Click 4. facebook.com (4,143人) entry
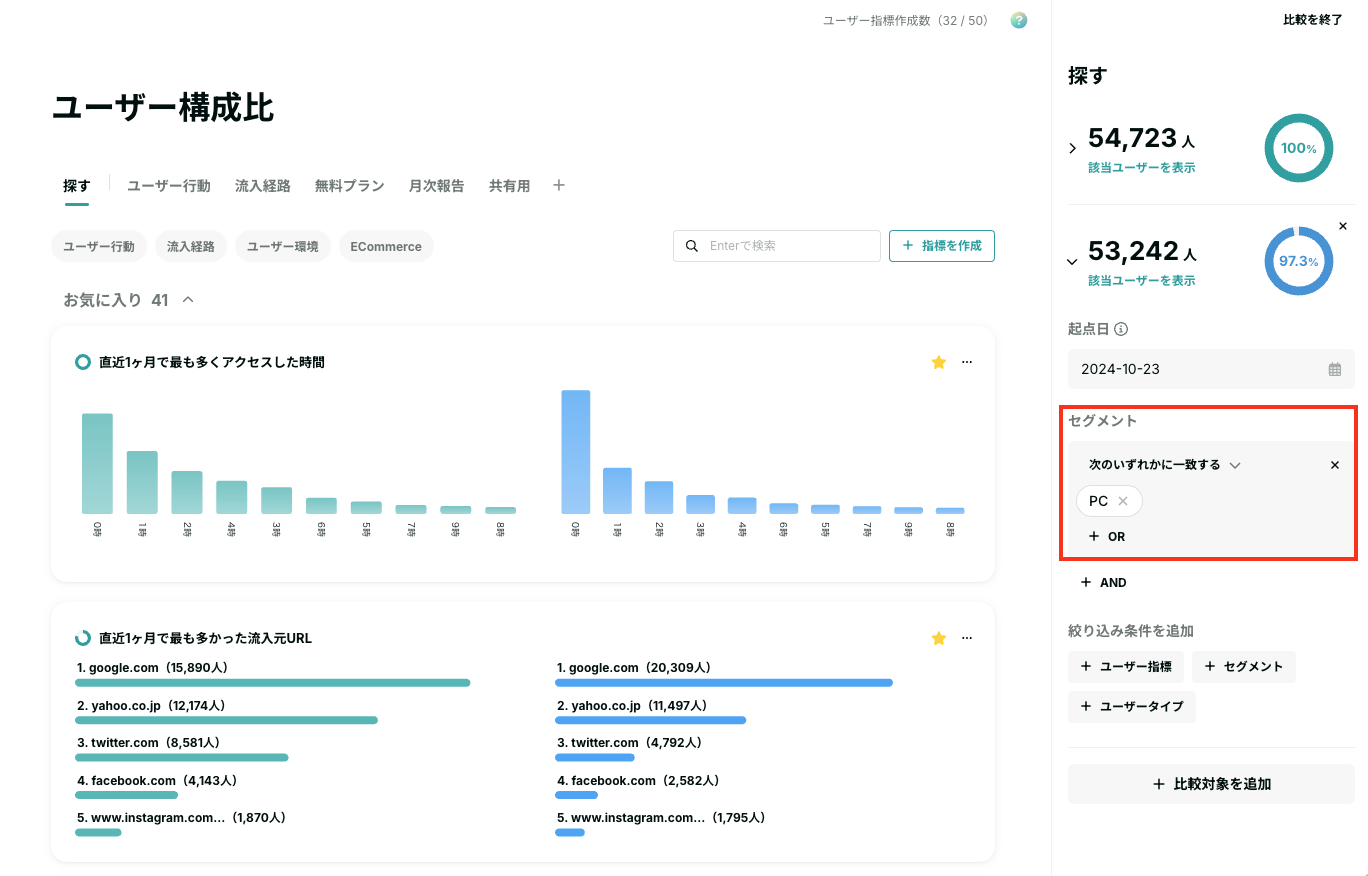This screenshot has width=1368, height=876. 157,780
